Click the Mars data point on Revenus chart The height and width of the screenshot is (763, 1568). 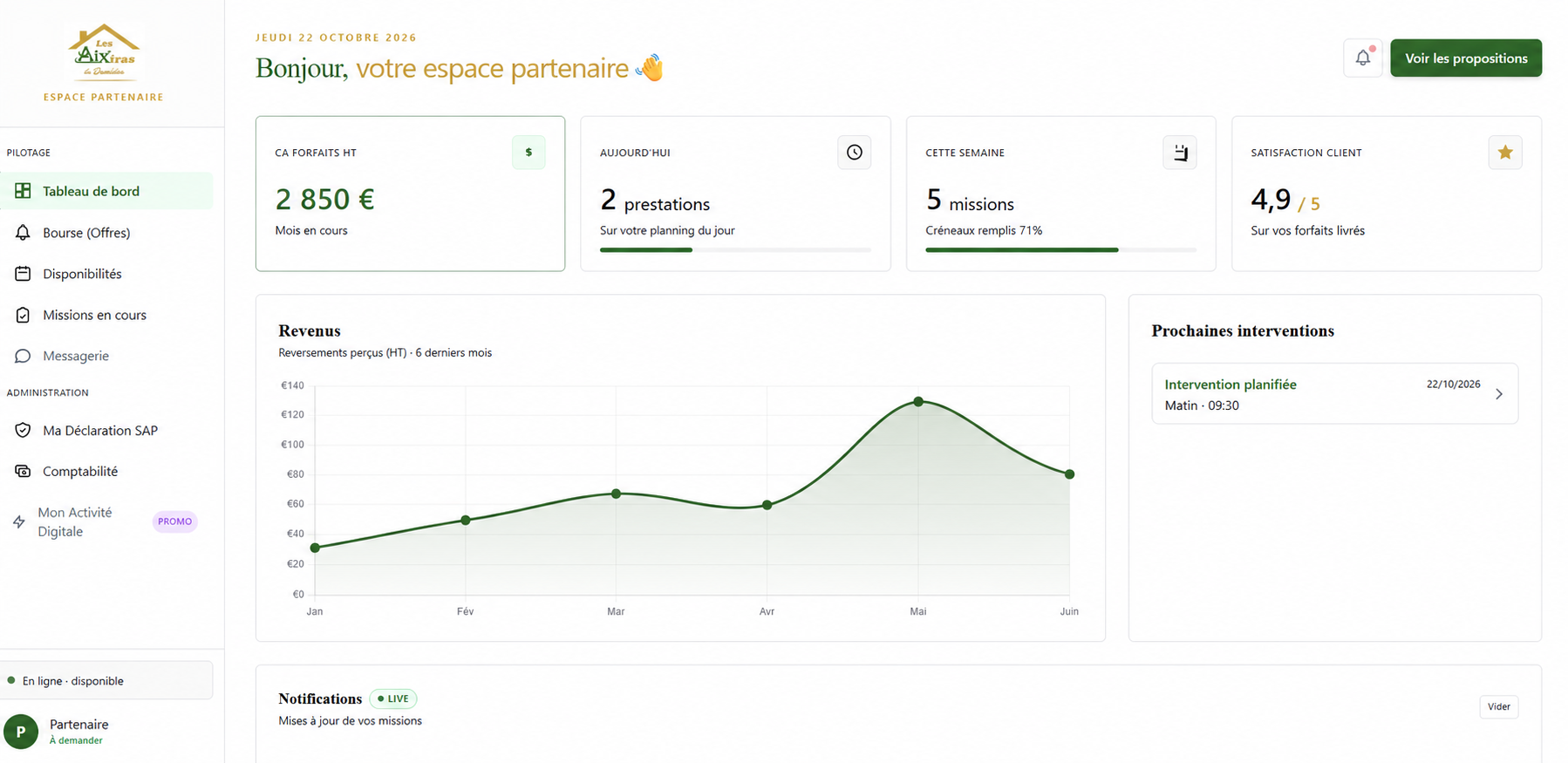point(617,494)
